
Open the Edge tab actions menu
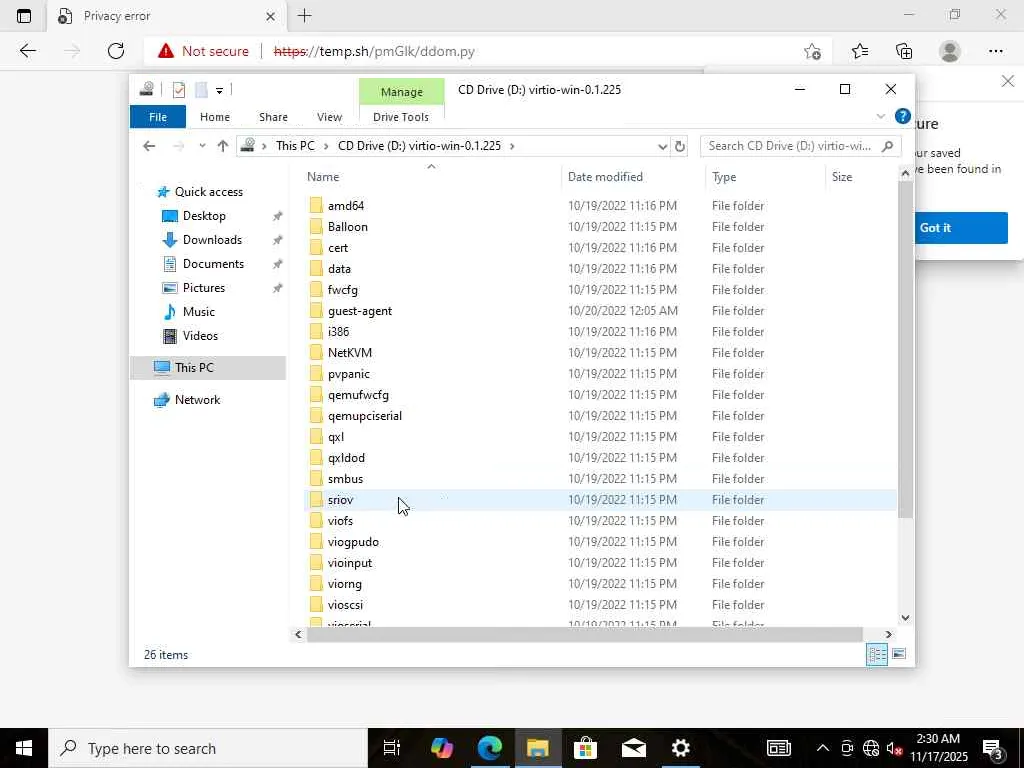(x=24, y=16)
